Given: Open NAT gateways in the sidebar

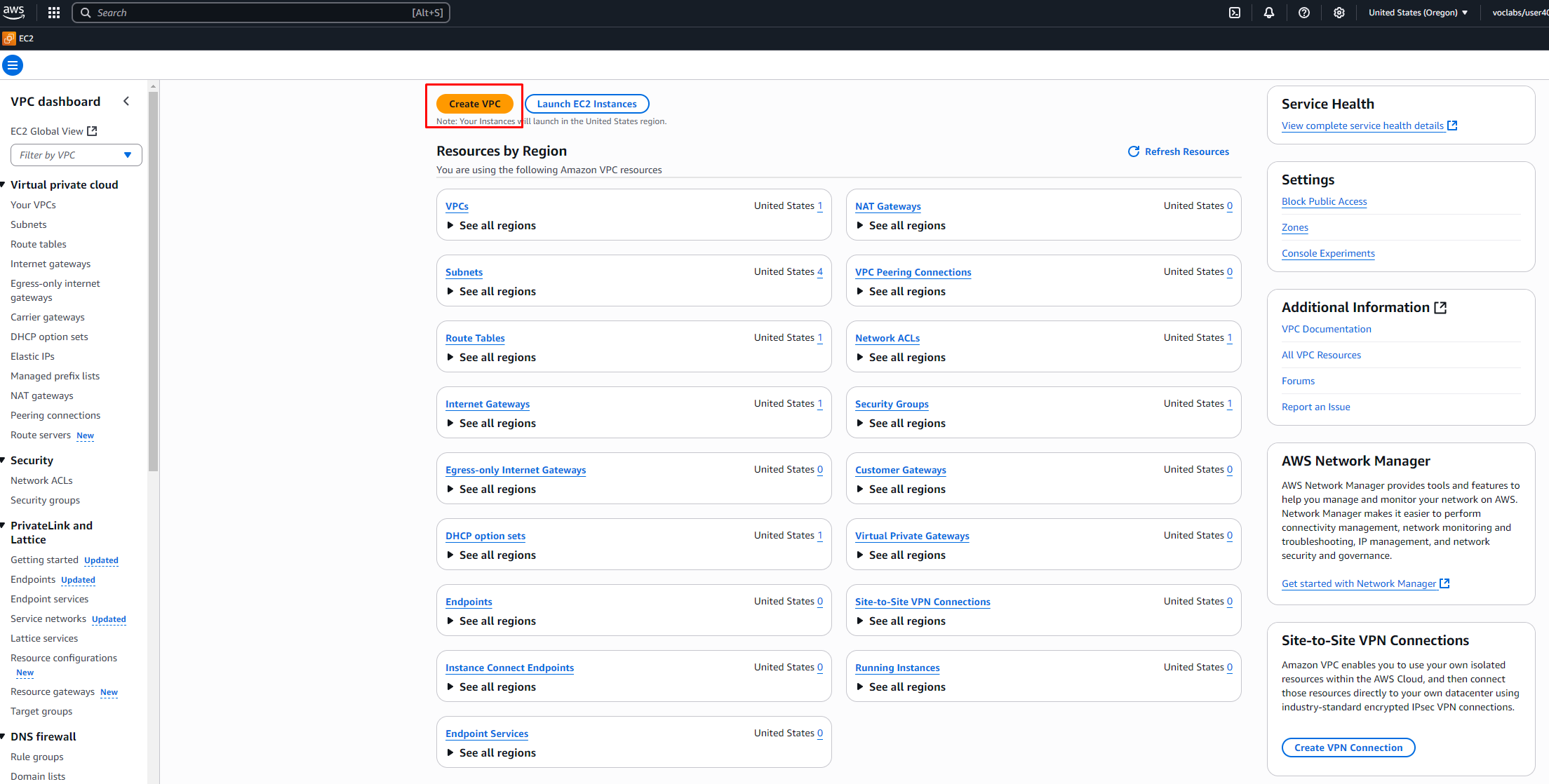Looking at the screenshot, I should tap(41, 396).
